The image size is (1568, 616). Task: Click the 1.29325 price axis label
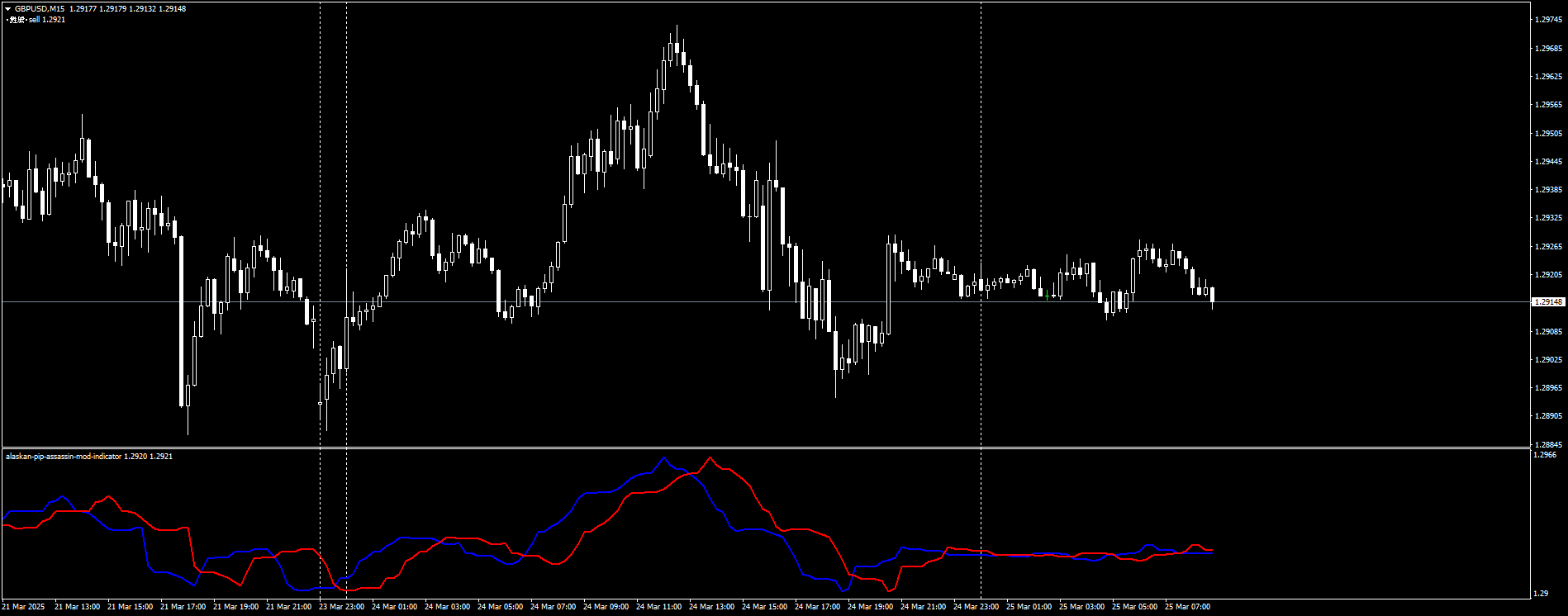tap(1547, 218)
